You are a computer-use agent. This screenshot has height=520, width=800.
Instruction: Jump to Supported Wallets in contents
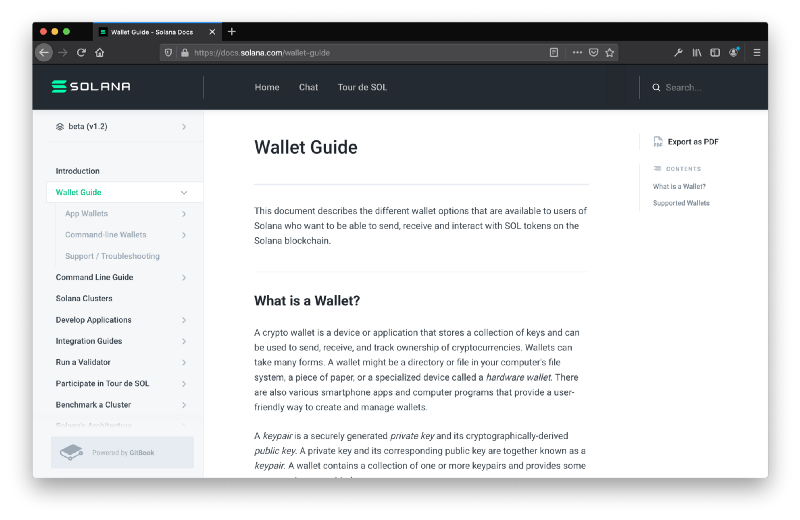[681, 203]
